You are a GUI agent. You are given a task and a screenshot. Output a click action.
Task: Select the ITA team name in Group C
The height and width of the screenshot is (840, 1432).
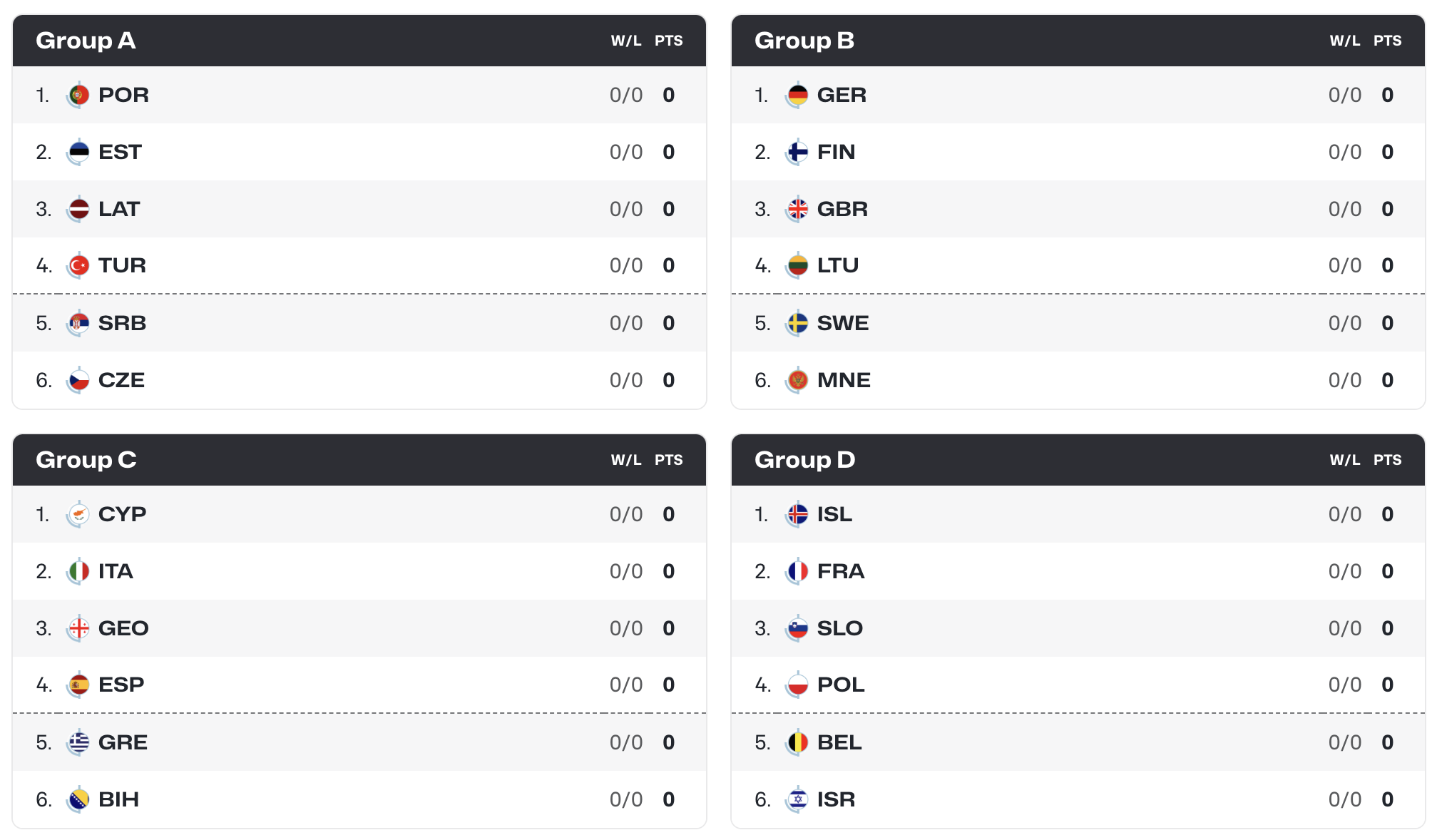point(116,571)
